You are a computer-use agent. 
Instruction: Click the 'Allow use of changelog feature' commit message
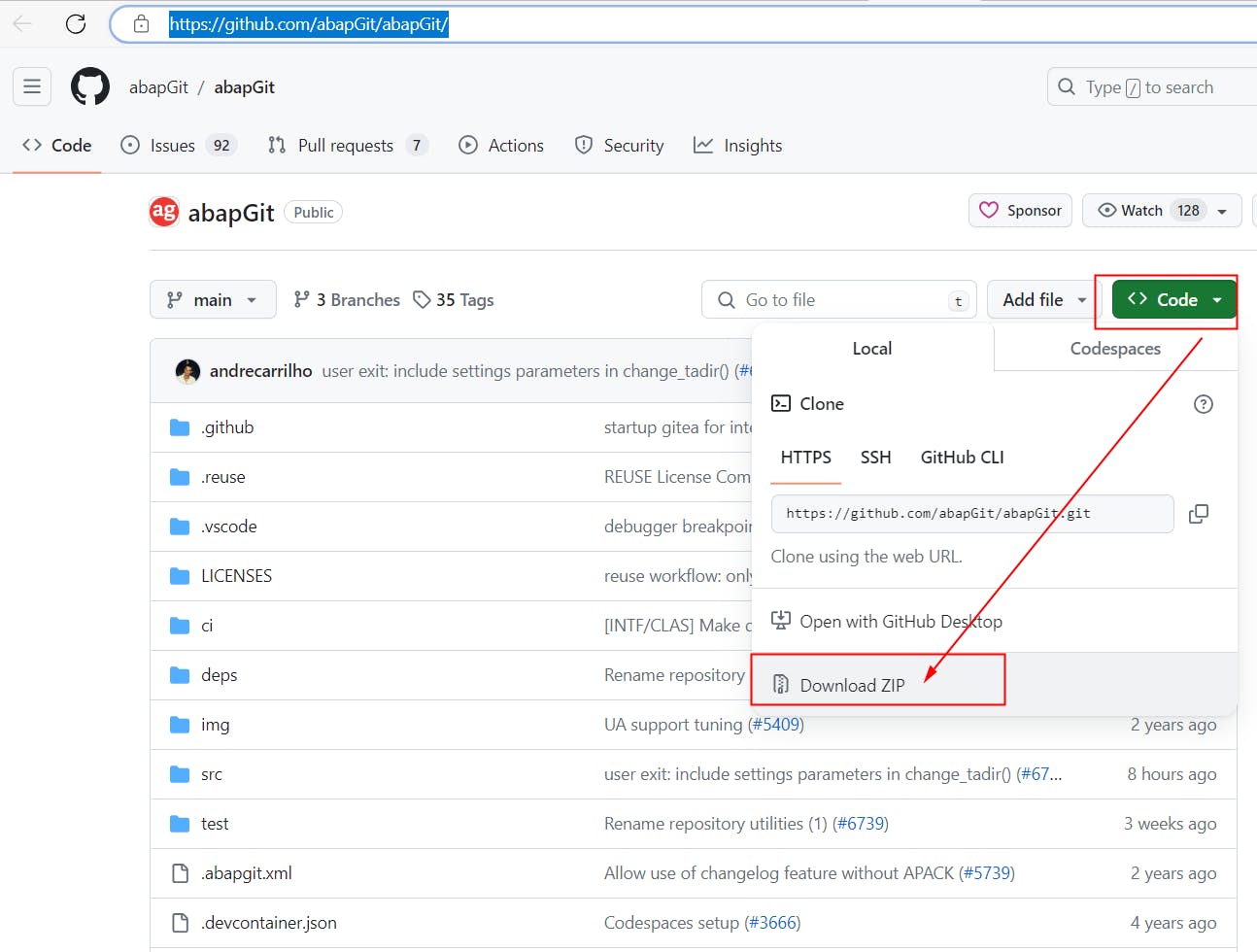point(779,873)
